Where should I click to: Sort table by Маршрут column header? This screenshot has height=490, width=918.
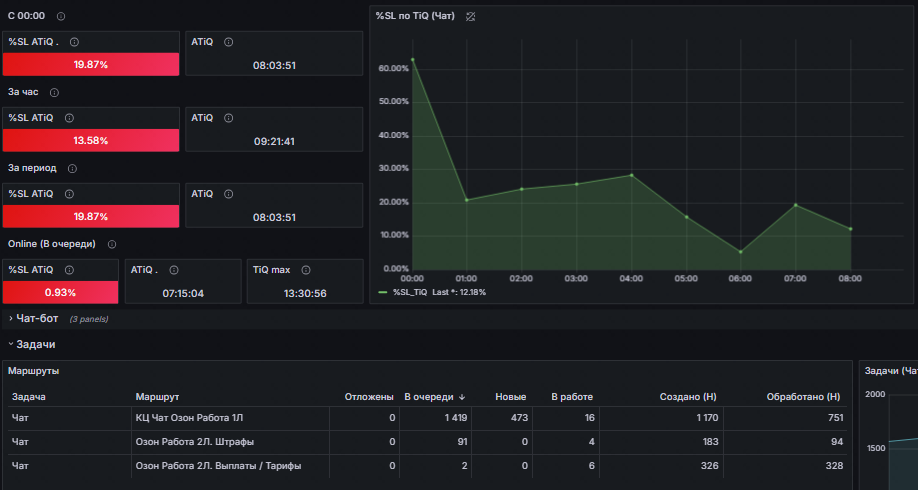coord(157,397)
